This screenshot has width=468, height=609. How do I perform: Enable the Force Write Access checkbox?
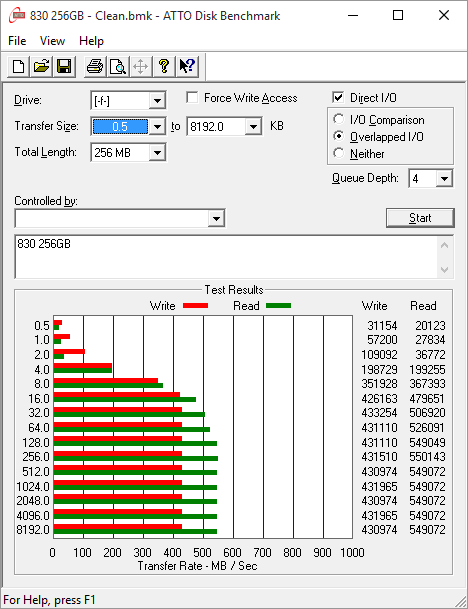pyautogui.click(x=192, y=97)
